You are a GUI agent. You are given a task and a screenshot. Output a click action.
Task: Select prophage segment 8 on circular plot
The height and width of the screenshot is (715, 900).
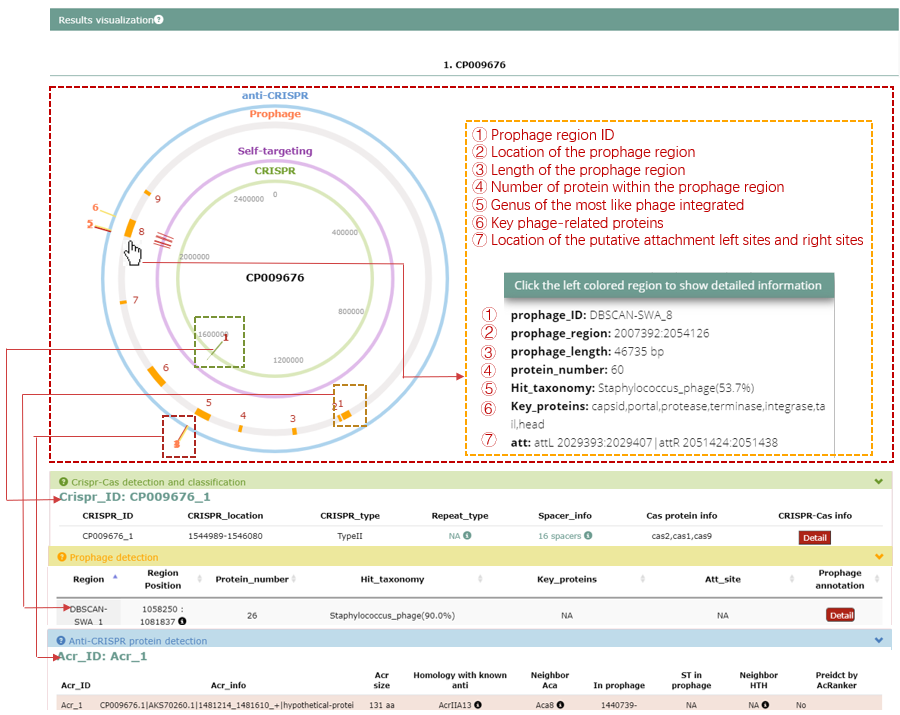point(129,227)
